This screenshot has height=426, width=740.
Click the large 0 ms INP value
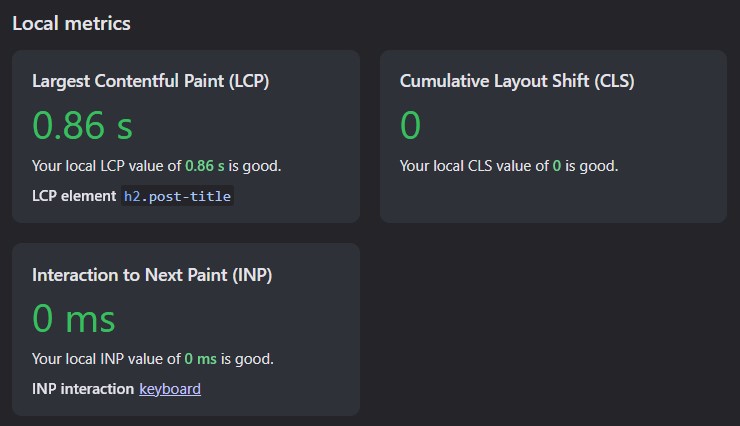pyautogui.click(x=74, y=318)
